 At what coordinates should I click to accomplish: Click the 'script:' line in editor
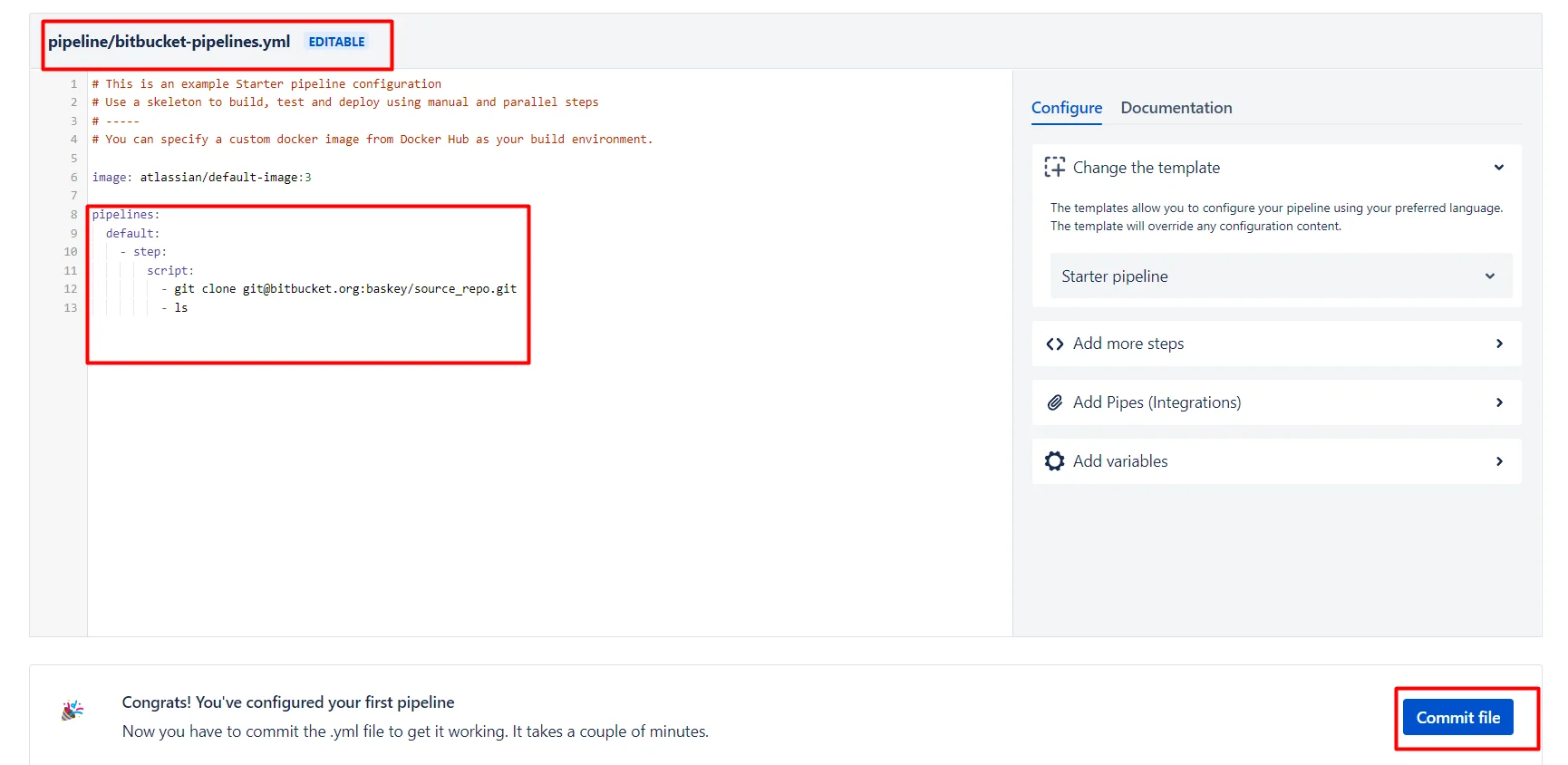click(170, 271)
